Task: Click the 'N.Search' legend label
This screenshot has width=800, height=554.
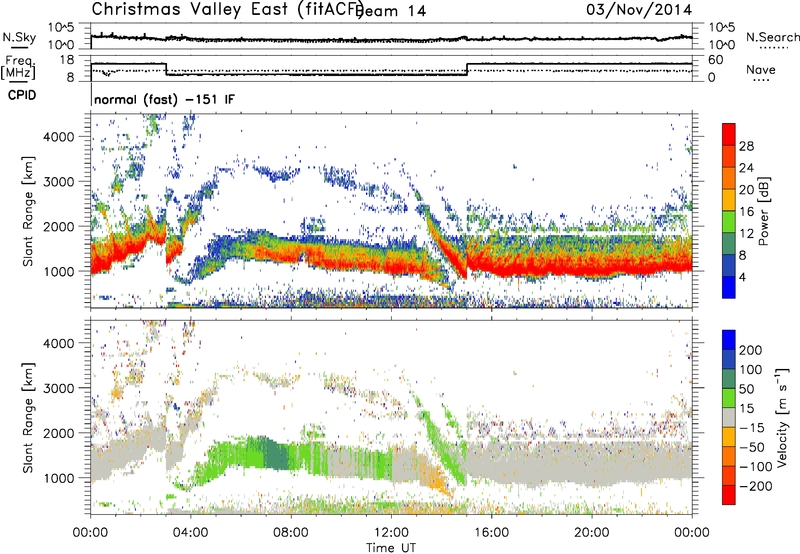Action: 772,37
